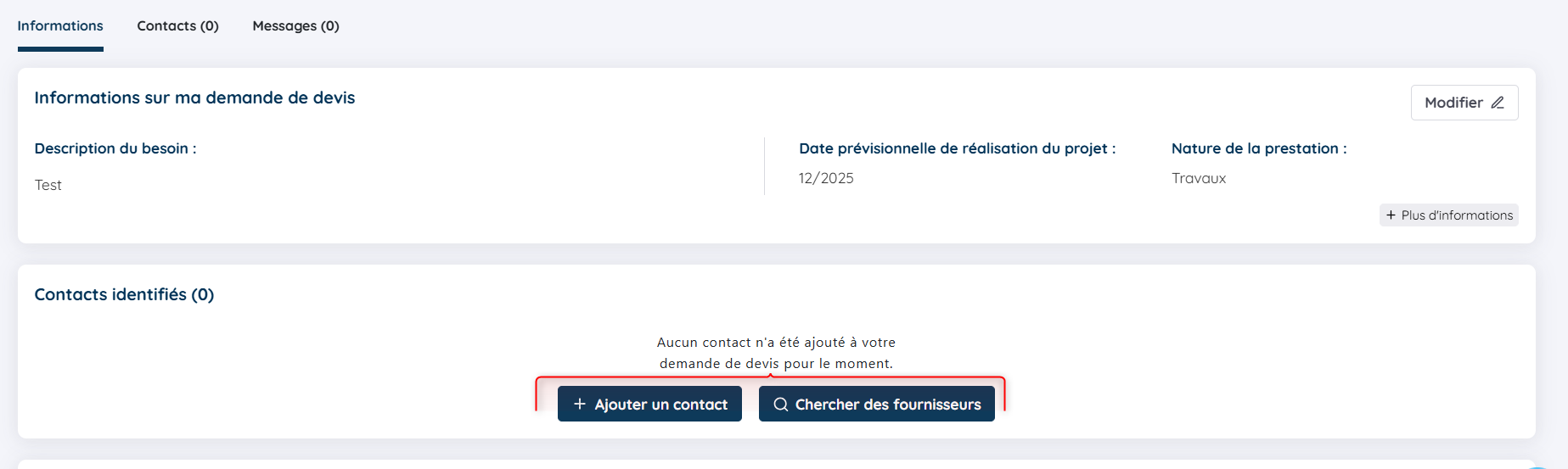Click the Nature de la prestation label

pyautogui.click(x=1258, y=148)
